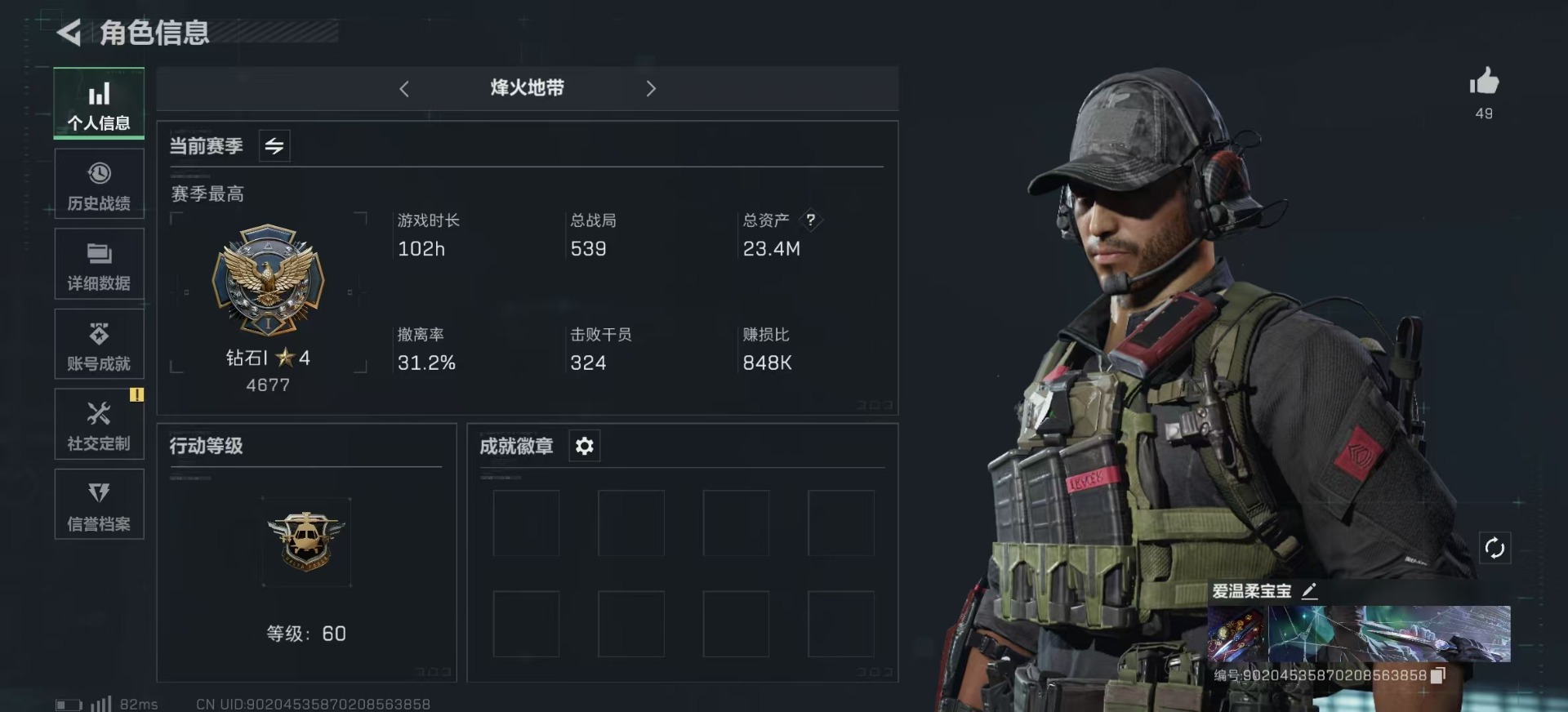
Task: Copy the player ID number
Action: pos(1438,675)
